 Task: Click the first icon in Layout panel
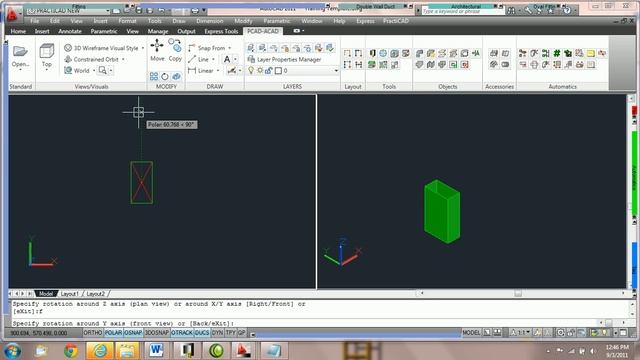click(347, 53)
